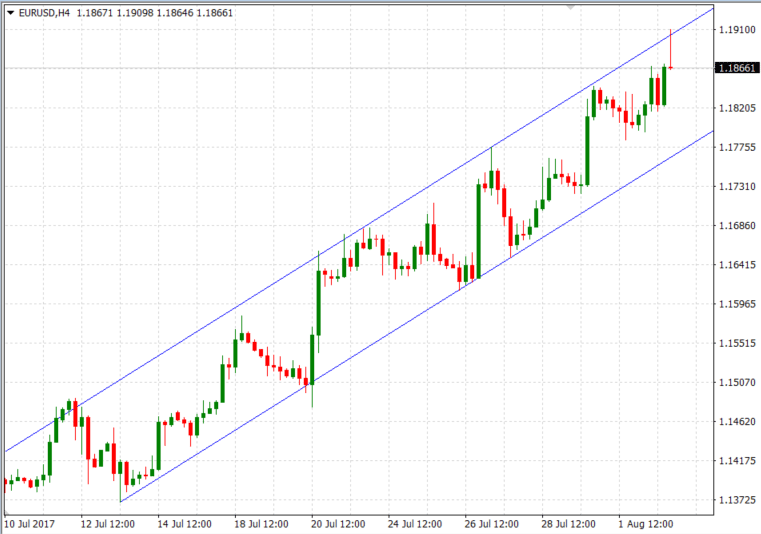Screen dimensions: 761x534
Task: Click the 1.15515 price axis label
Action: (x=737, y=343)
